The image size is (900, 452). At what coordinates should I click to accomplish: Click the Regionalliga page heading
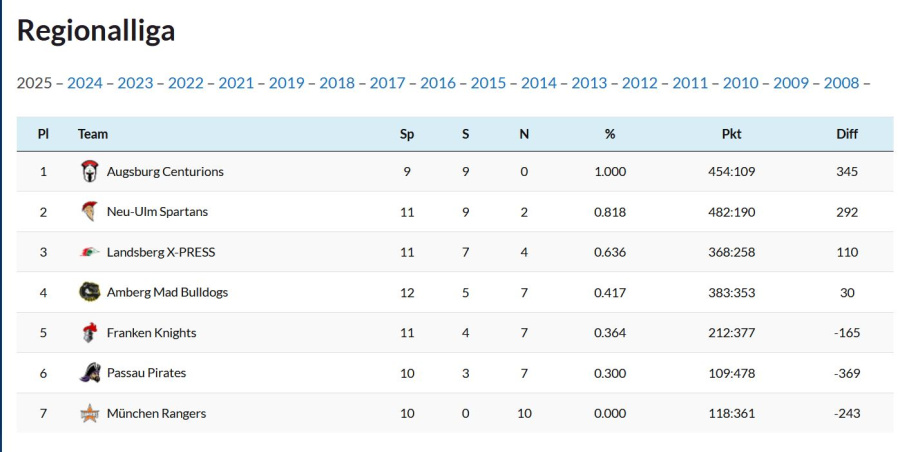(96, 31)
